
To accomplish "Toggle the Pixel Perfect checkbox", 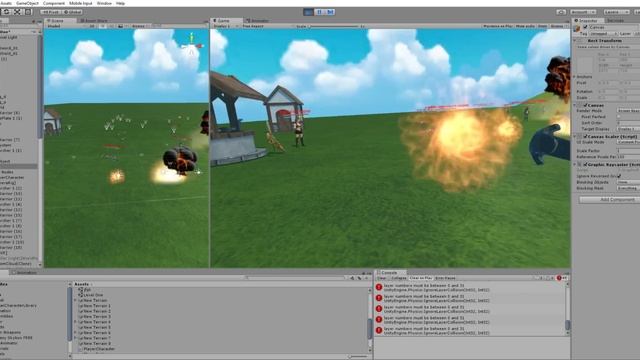I will click(619, 117).
